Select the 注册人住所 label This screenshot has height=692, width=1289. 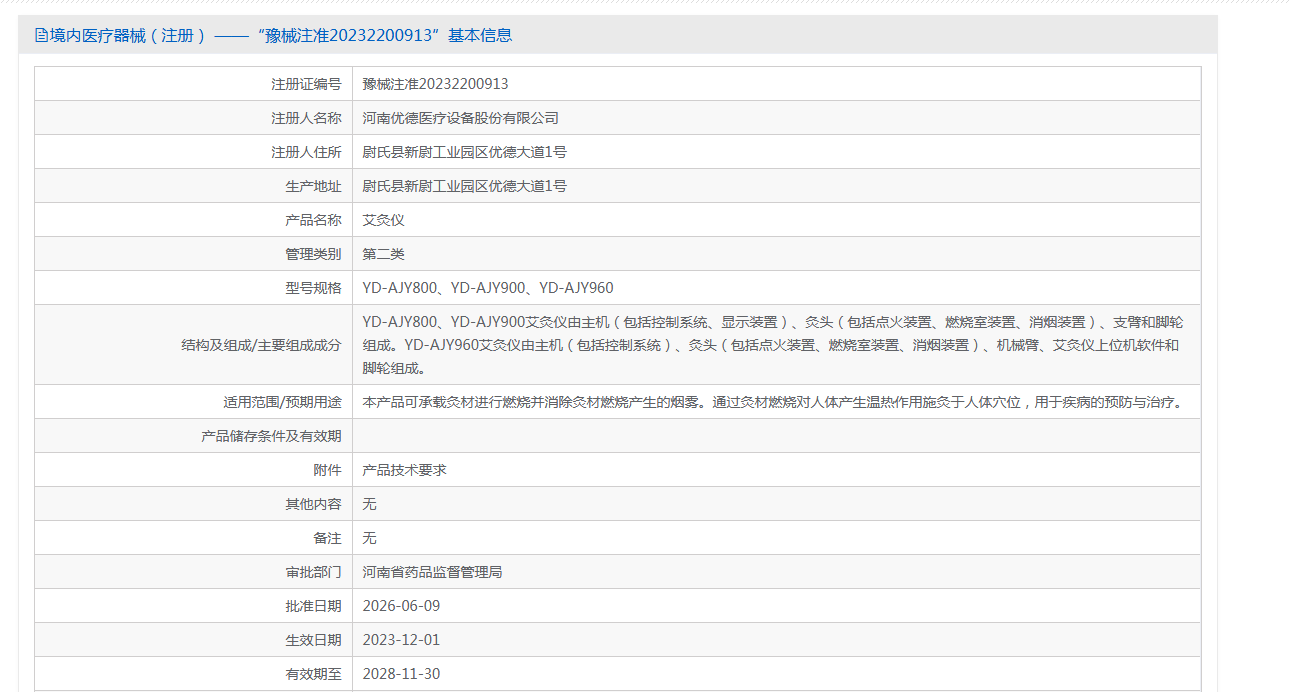click(306, 152)
